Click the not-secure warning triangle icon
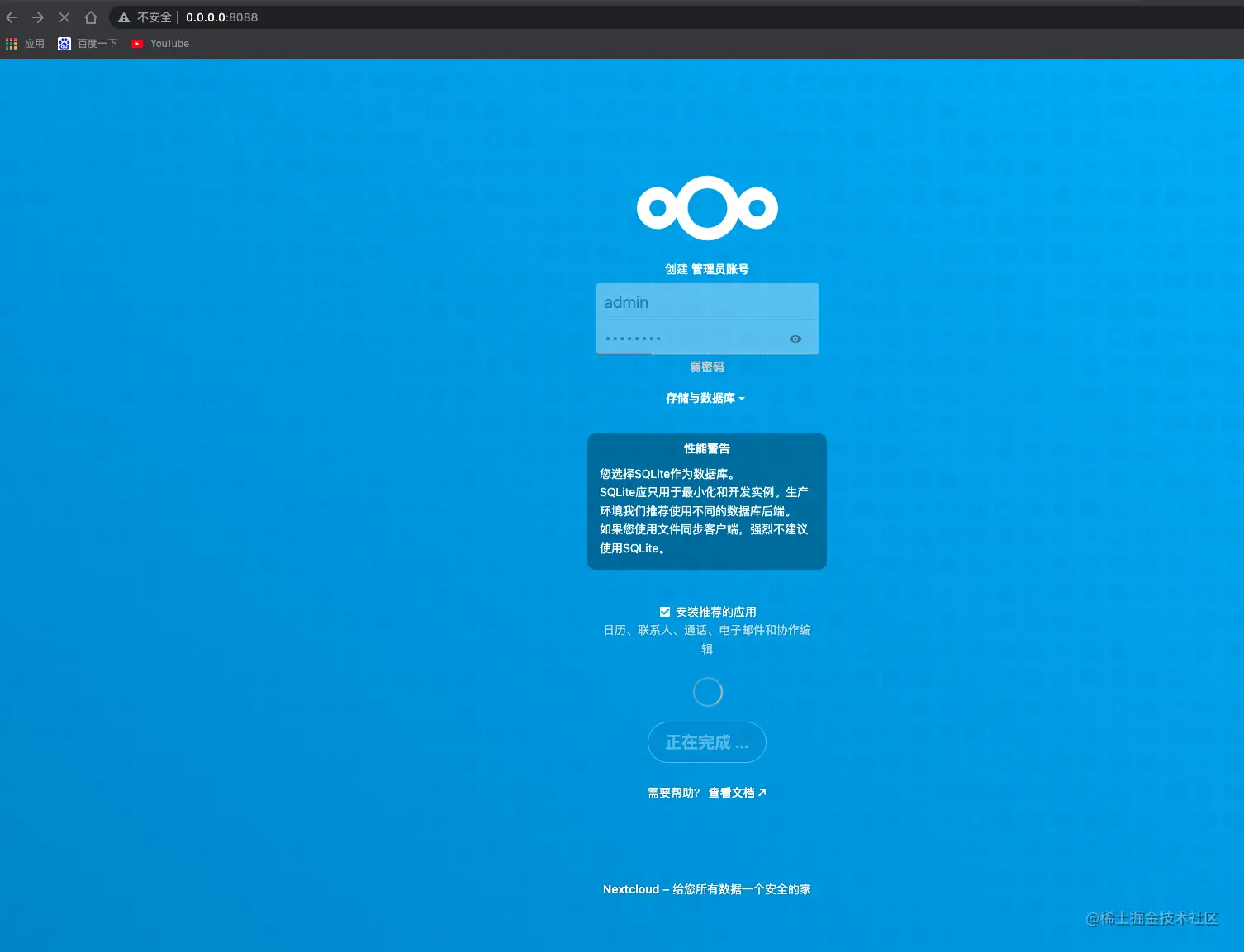Image resolution: width=1244 pixels, height=952 pixels. click(124, 17)
